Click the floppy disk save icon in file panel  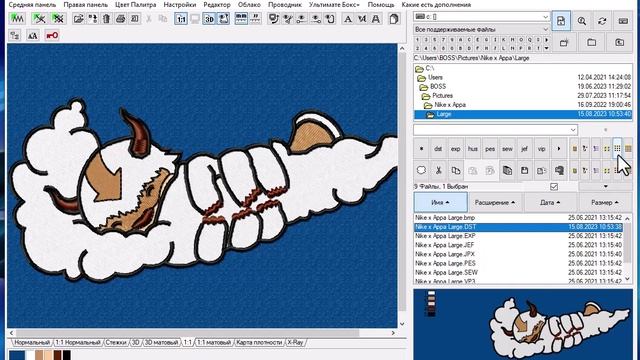tap(524, 170)
